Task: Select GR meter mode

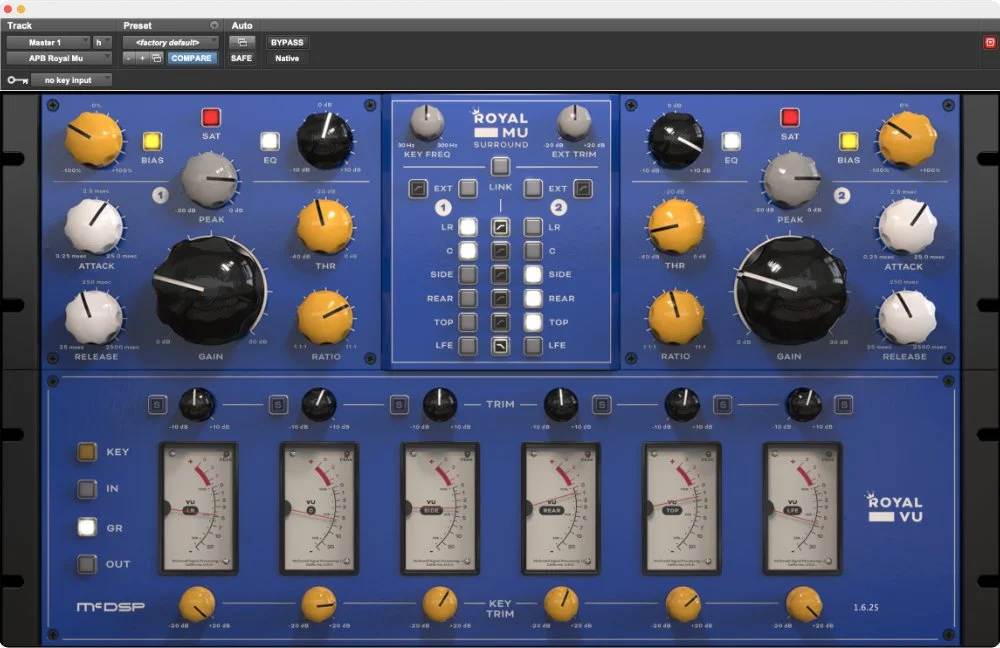Action: (87, 527)
